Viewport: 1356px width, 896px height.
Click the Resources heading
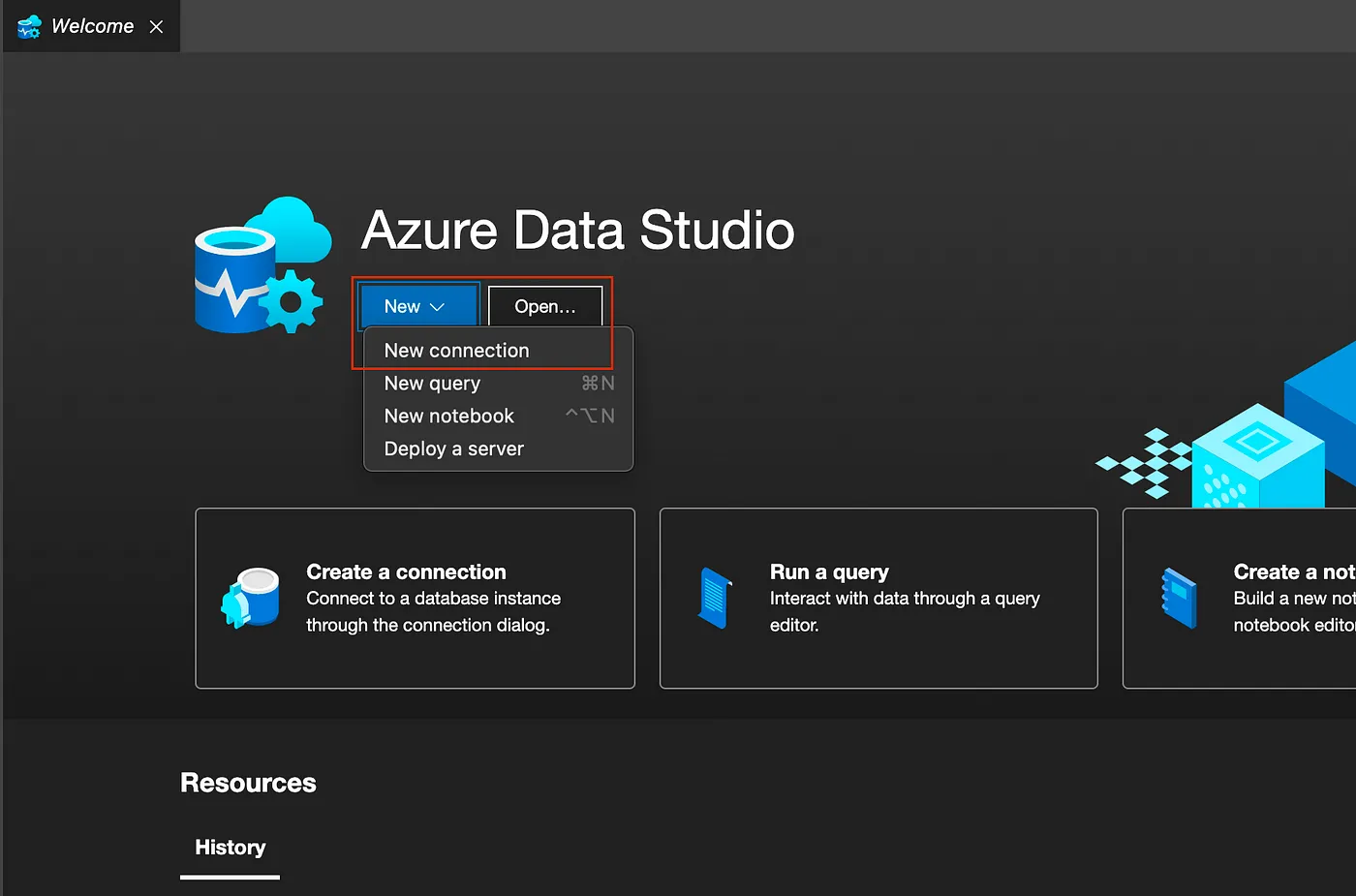pyautogui.click(x=248, y=783)
